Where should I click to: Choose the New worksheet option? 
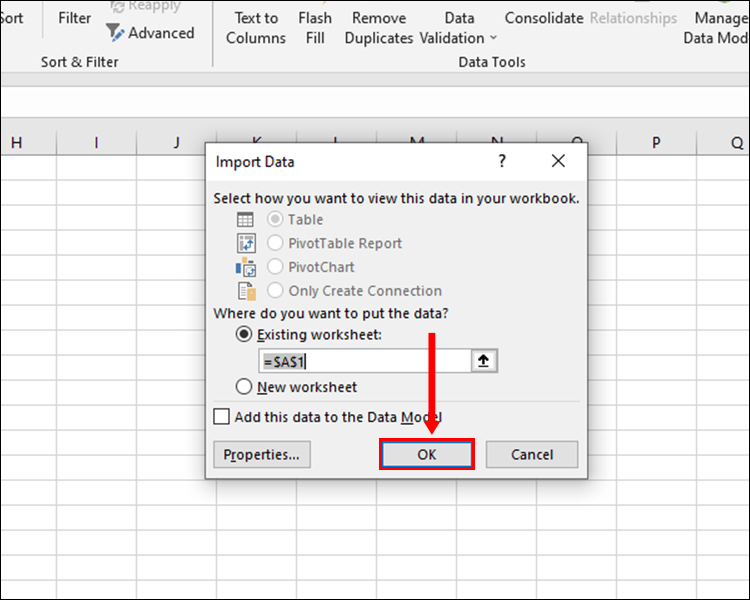point(244,387)
